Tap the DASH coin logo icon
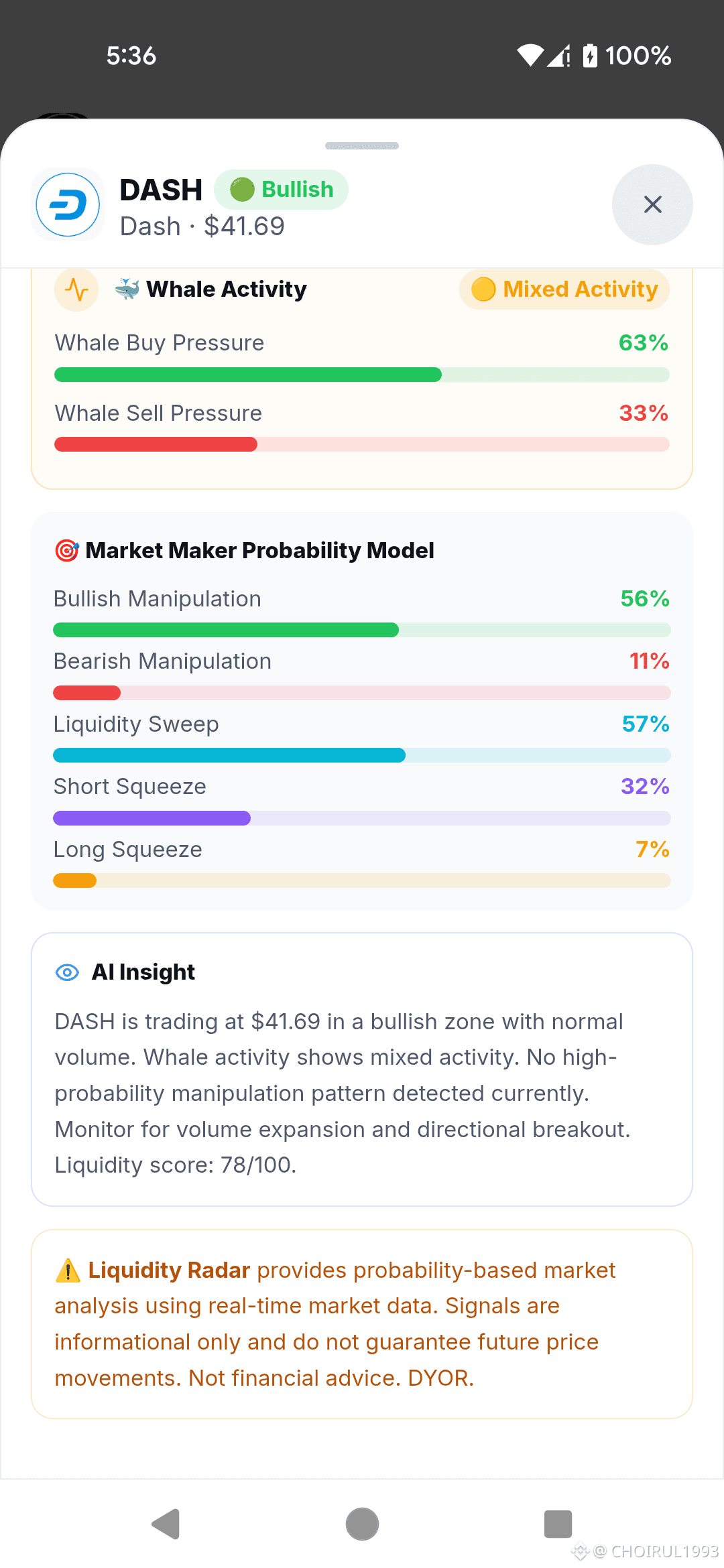The image size is (724, 1568). point(68,205)
